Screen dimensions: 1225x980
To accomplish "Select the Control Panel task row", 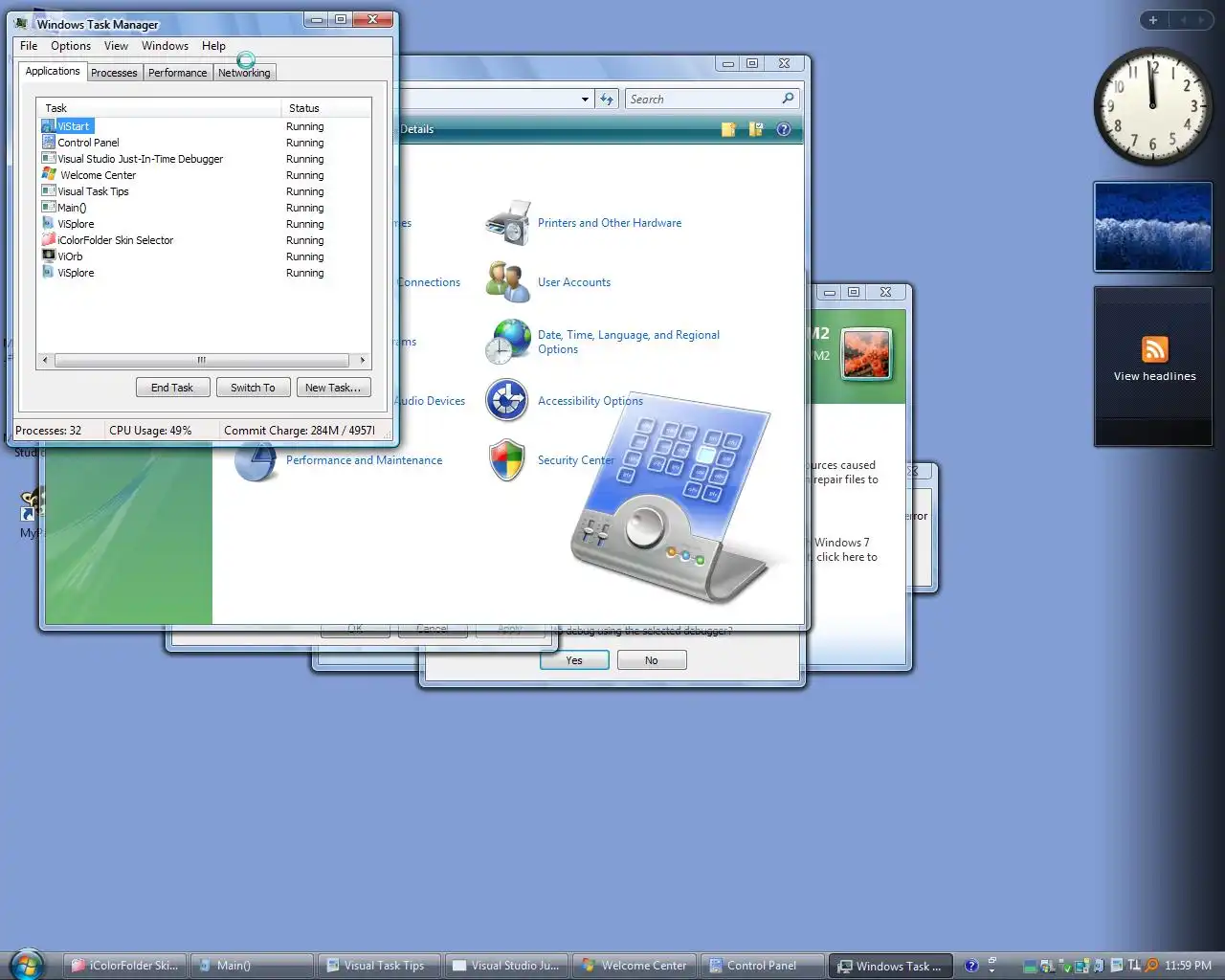I will pyautogui.click(x=204, y=143).
